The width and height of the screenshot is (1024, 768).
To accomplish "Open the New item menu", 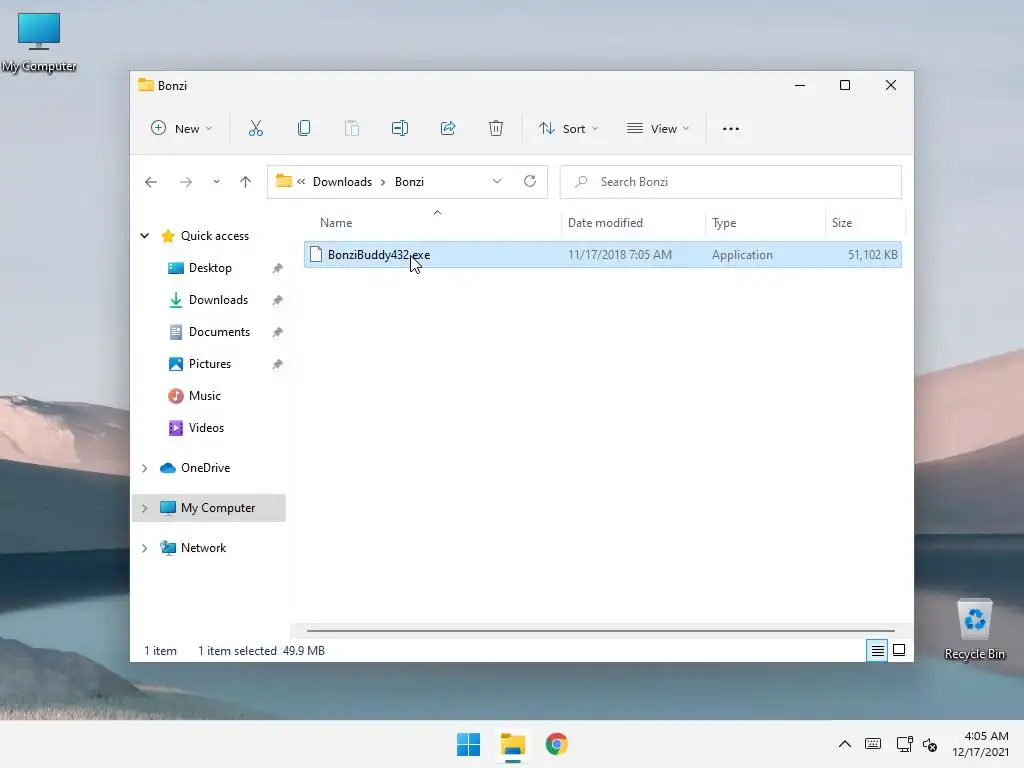I will [x=181, y=129].
